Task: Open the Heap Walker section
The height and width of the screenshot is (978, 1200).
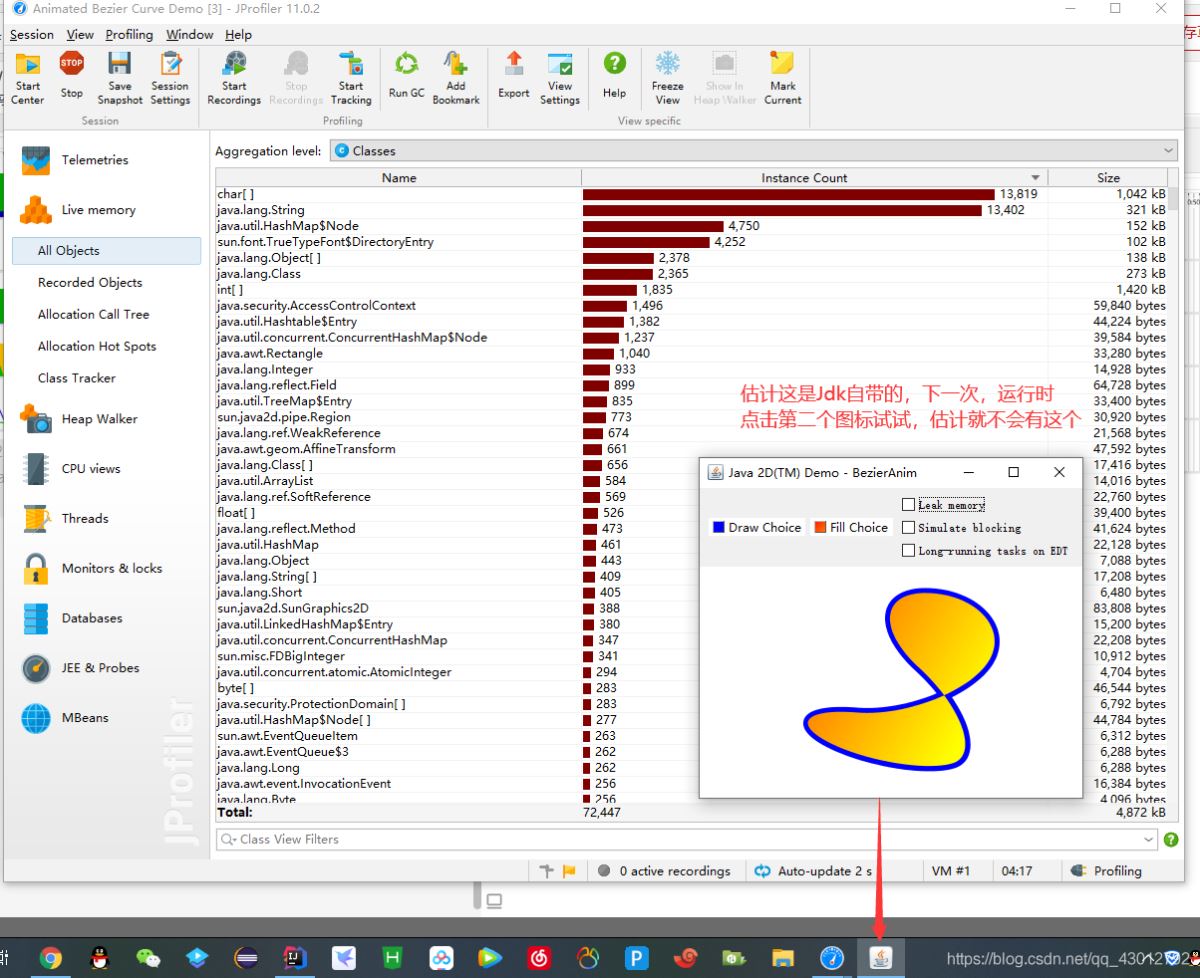Action: click(99, 419)
